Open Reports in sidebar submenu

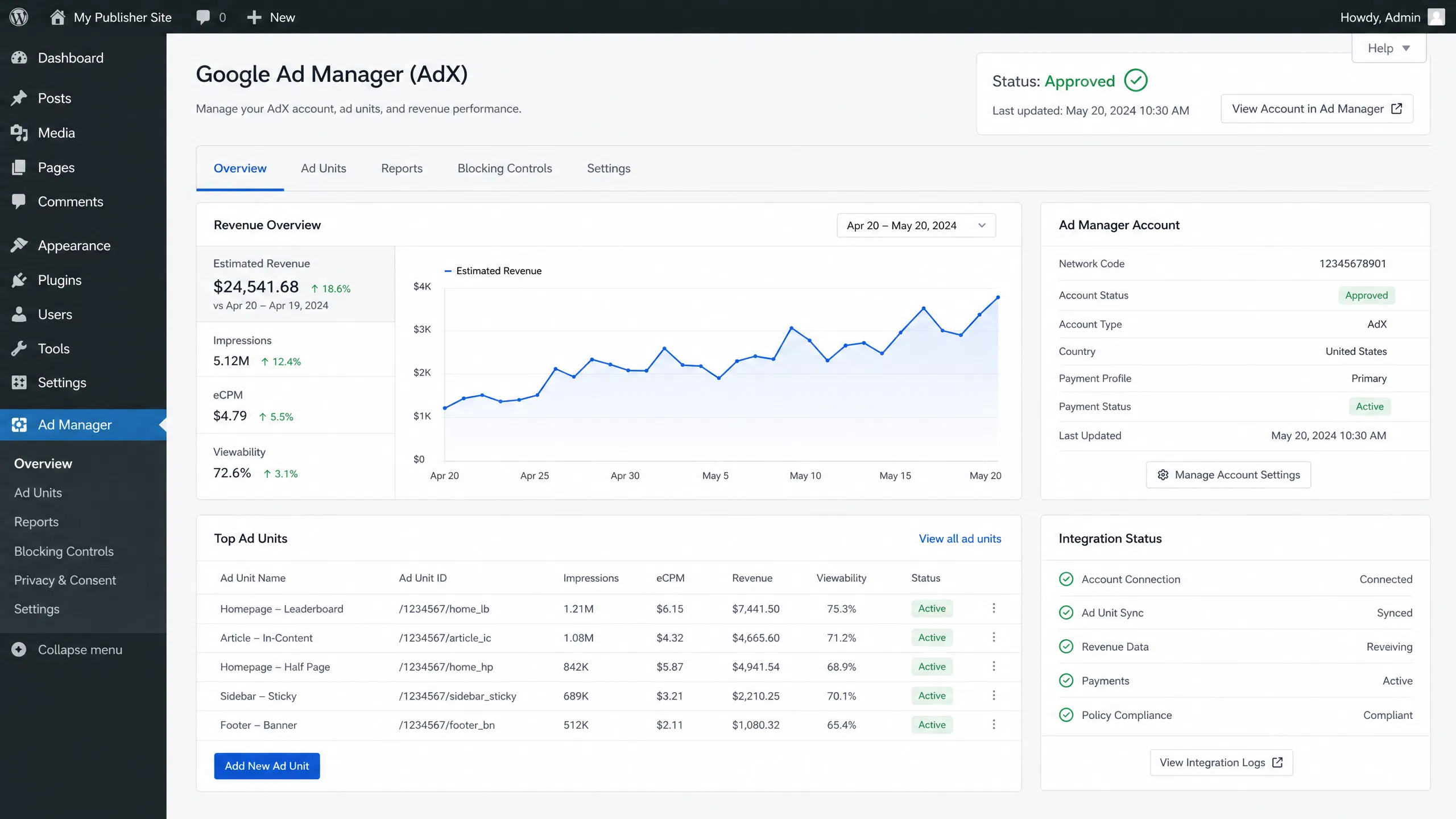(36, 522)
